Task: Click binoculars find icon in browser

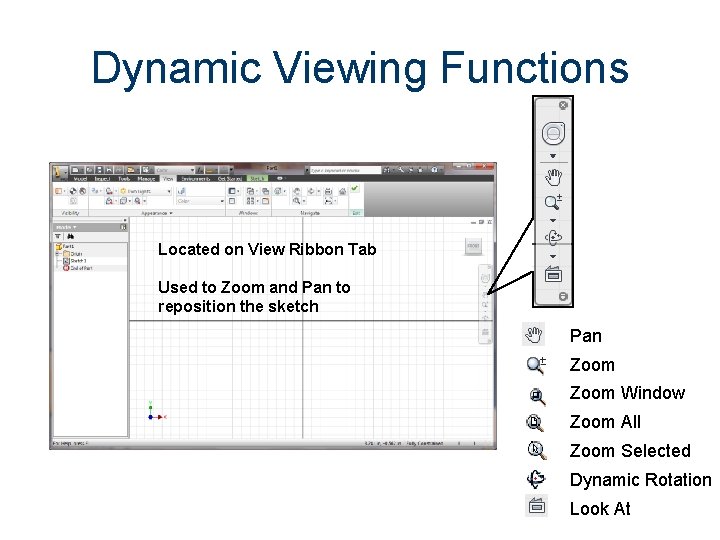Action: [x=70, y=236]
